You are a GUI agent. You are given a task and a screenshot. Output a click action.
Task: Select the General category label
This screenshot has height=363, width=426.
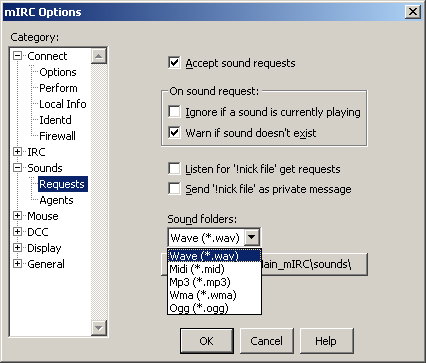click(x=46, y=264)
